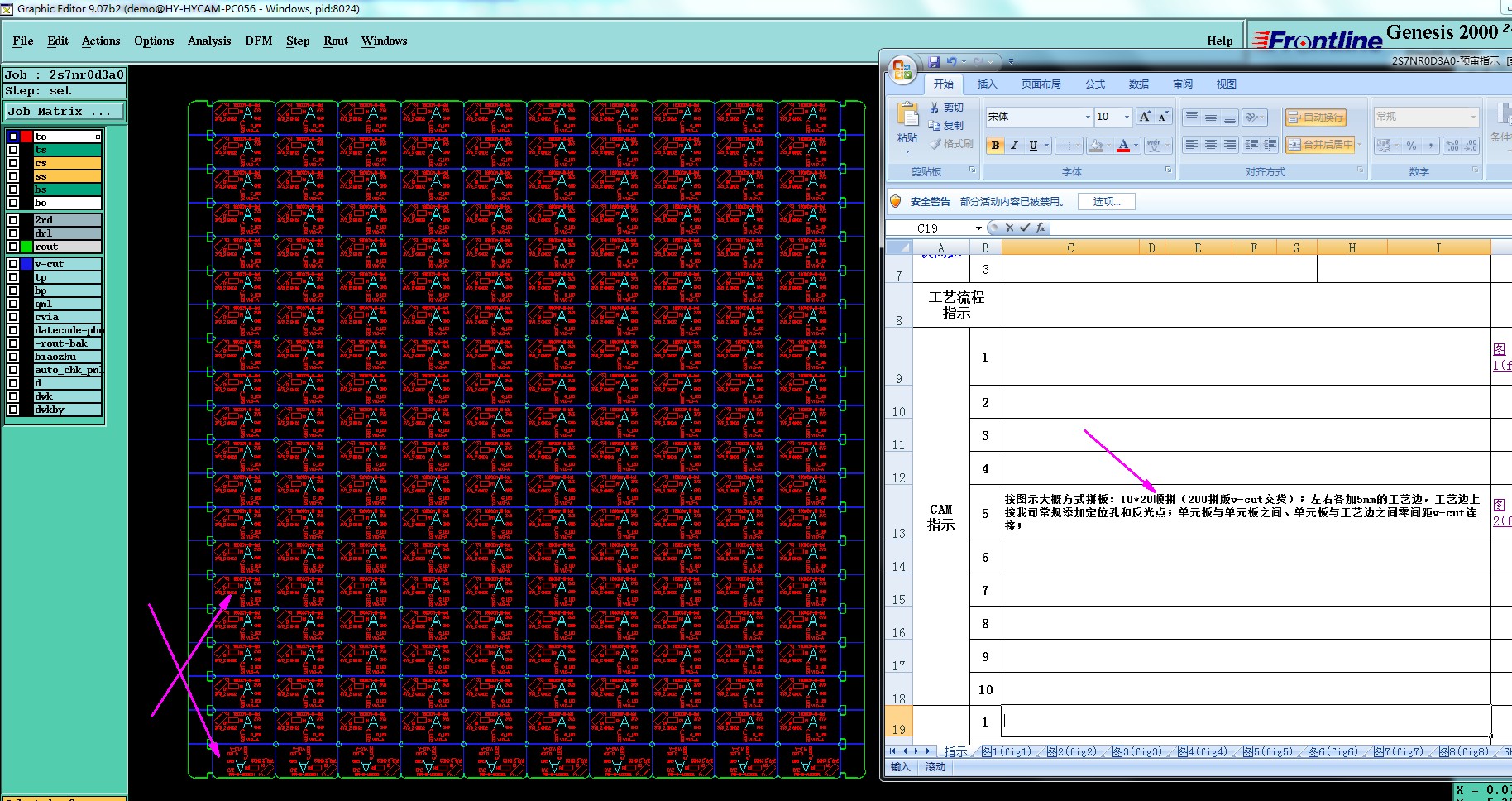Toggle visibility checkbox for layer cs
Image resolution: width=1512 pixels, height=801 pixels.
pos(13,163)
